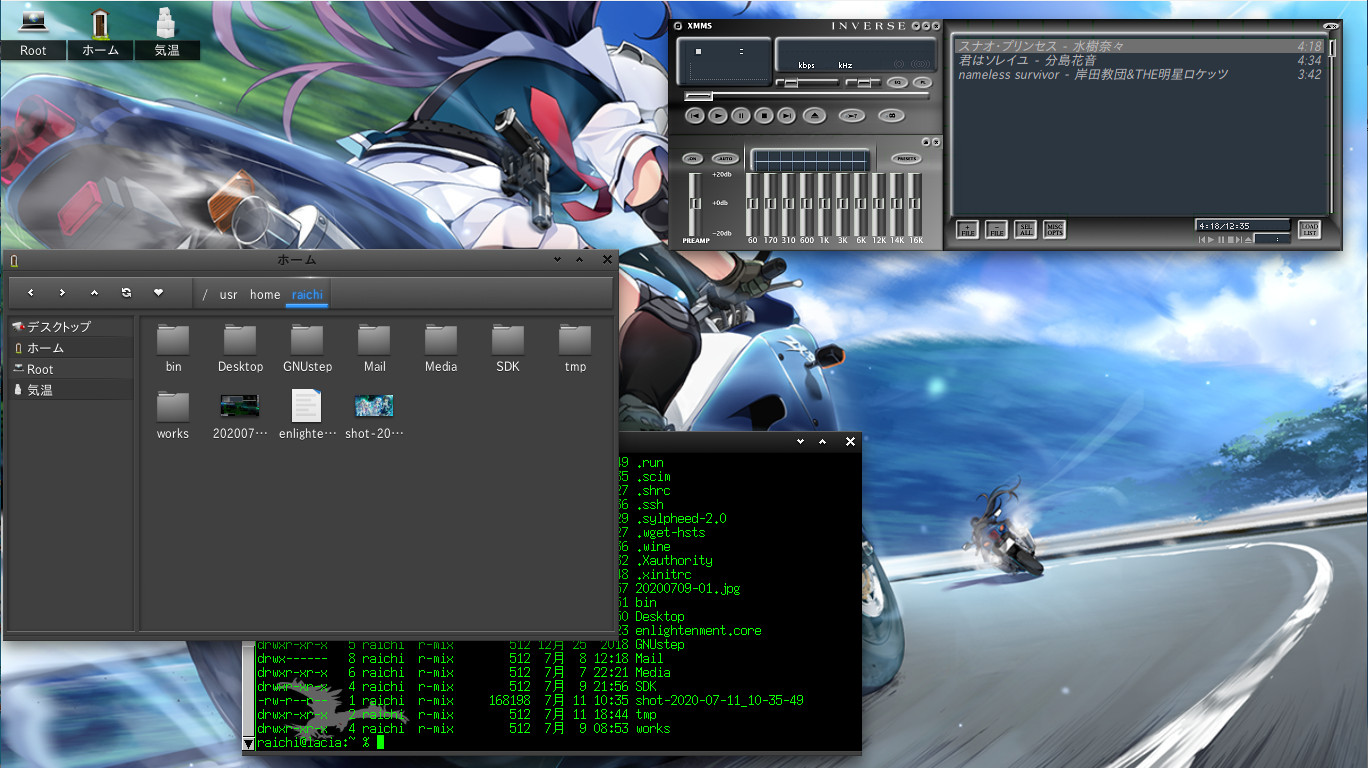Select the Mail folder icon
1368x768 pixels.
[x=374, y=340]
